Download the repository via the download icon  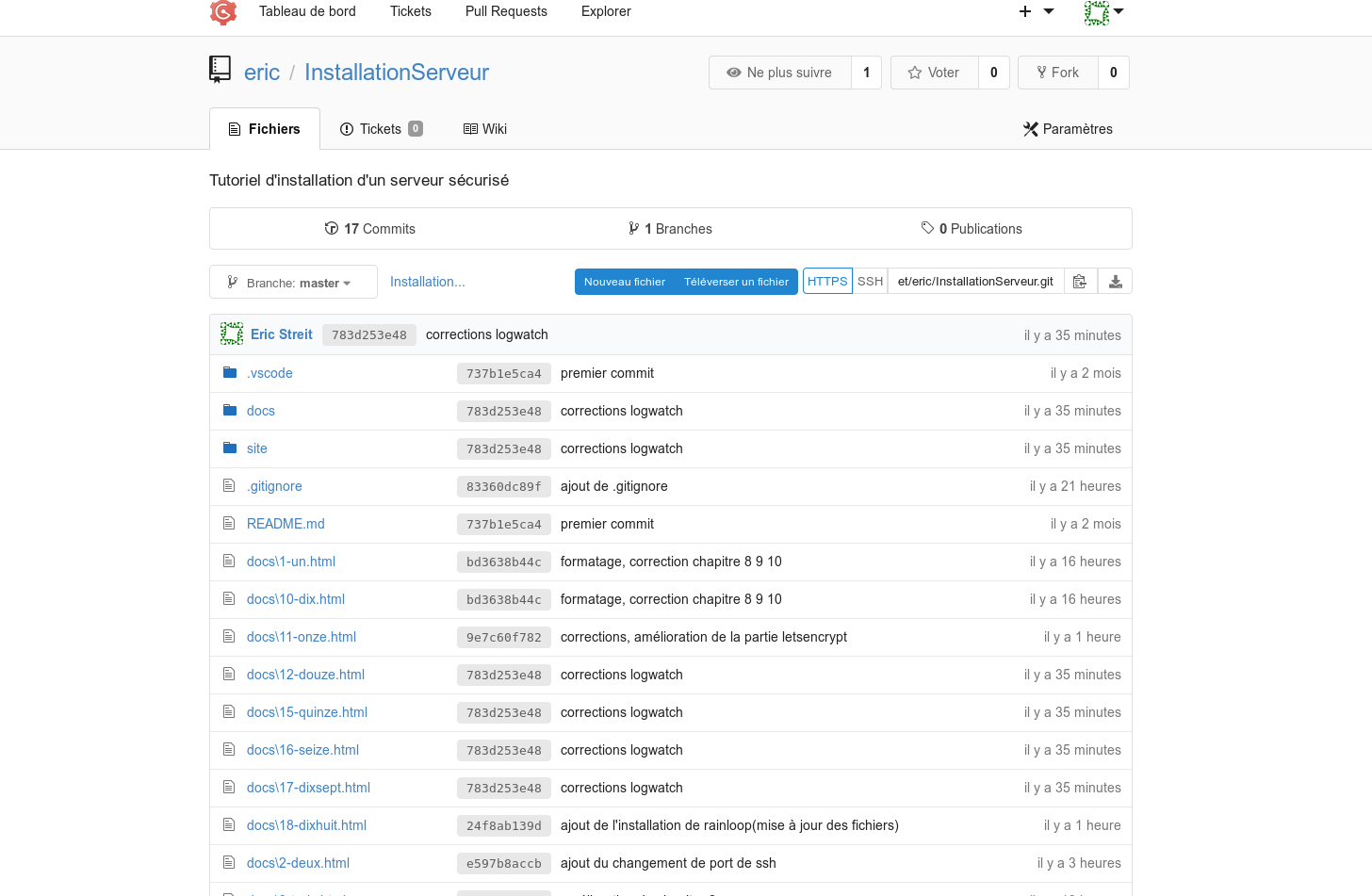point(1115,280)
